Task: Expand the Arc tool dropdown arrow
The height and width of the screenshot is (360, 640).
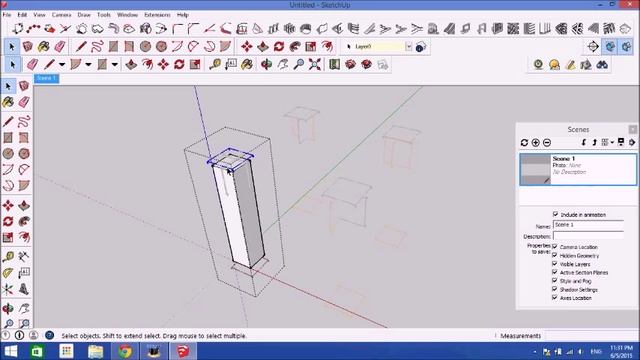Action: tap(88, 64)
